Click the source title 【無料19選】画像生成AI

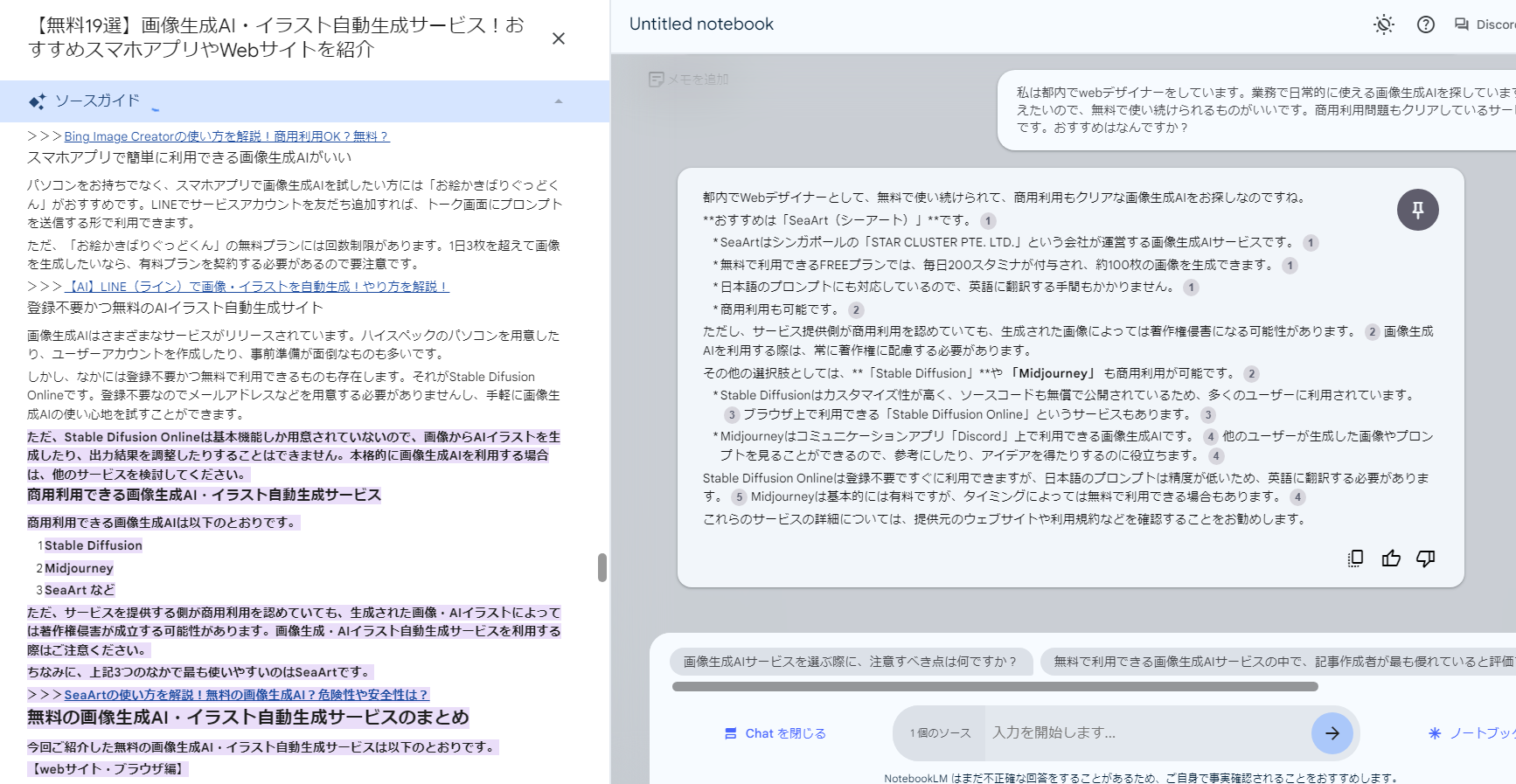tap(276, 37)
